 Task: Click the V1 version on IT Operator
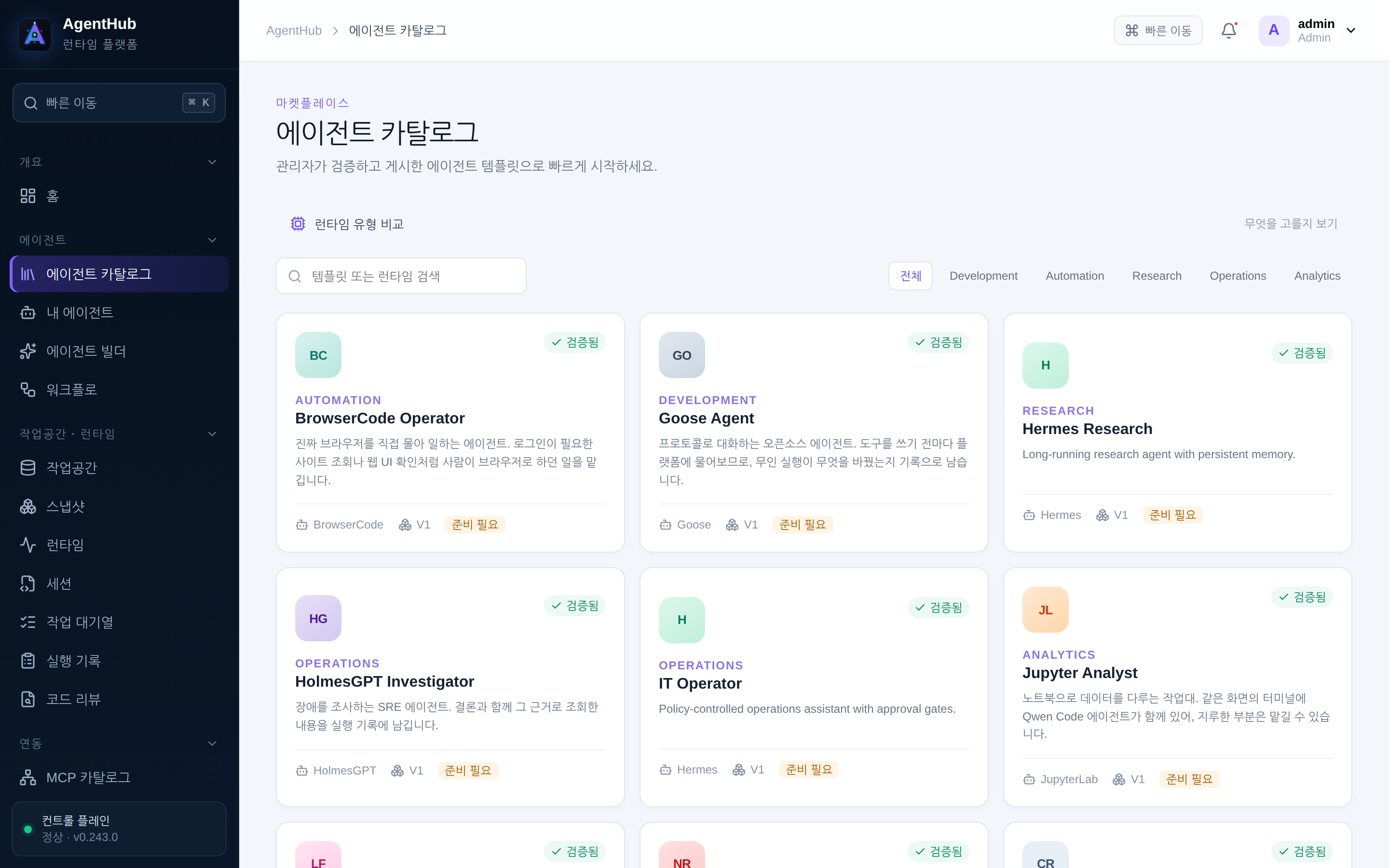click(x=749, y=770)
